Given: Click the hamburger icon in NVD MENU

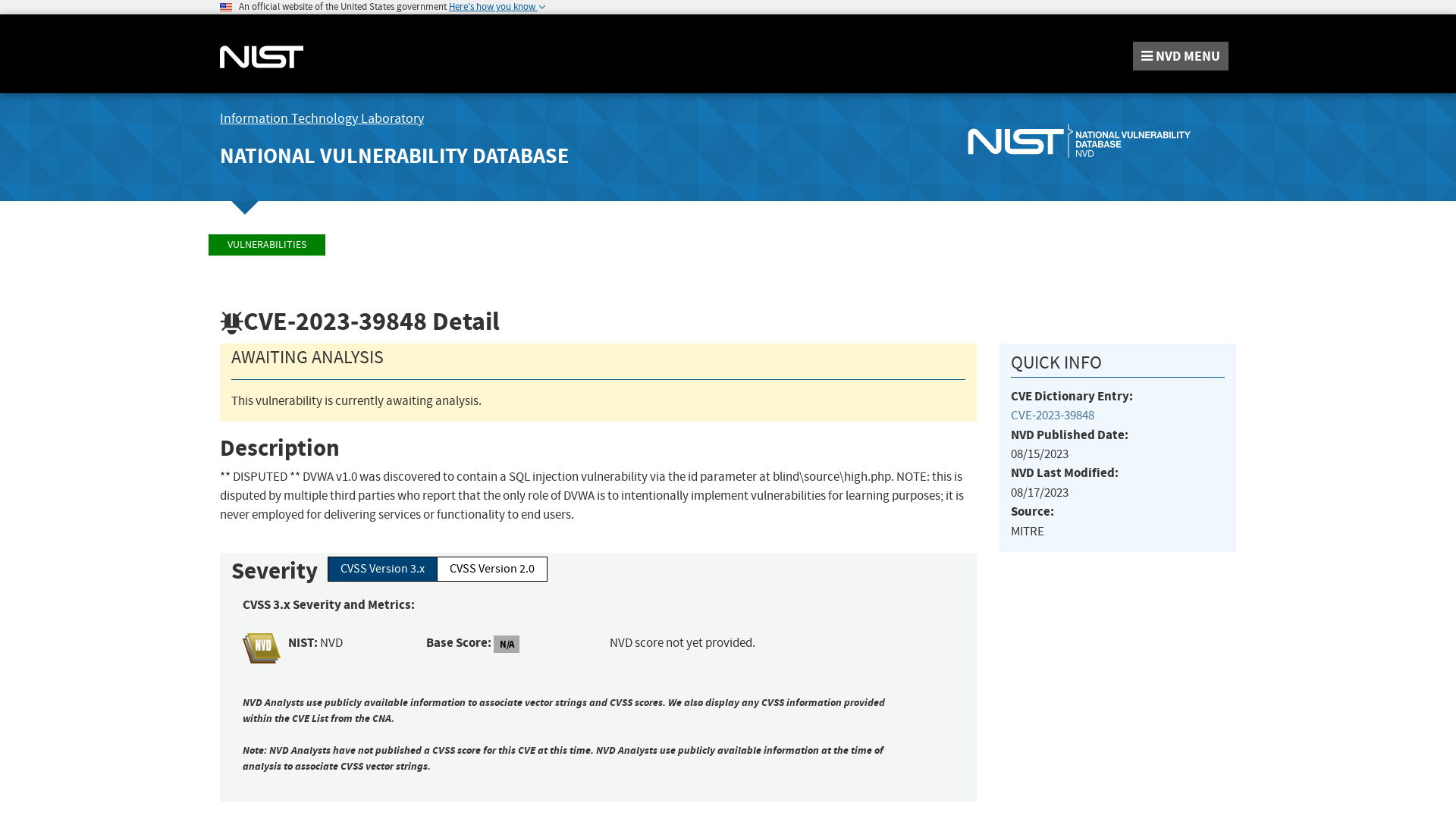Looking at the screenshot, I should click(x=1147, y=56).
